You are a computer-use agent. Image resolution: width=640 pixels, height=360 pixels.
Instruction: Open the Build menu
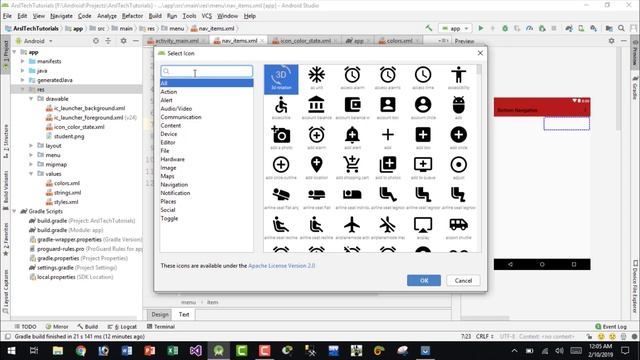point(155,16)
